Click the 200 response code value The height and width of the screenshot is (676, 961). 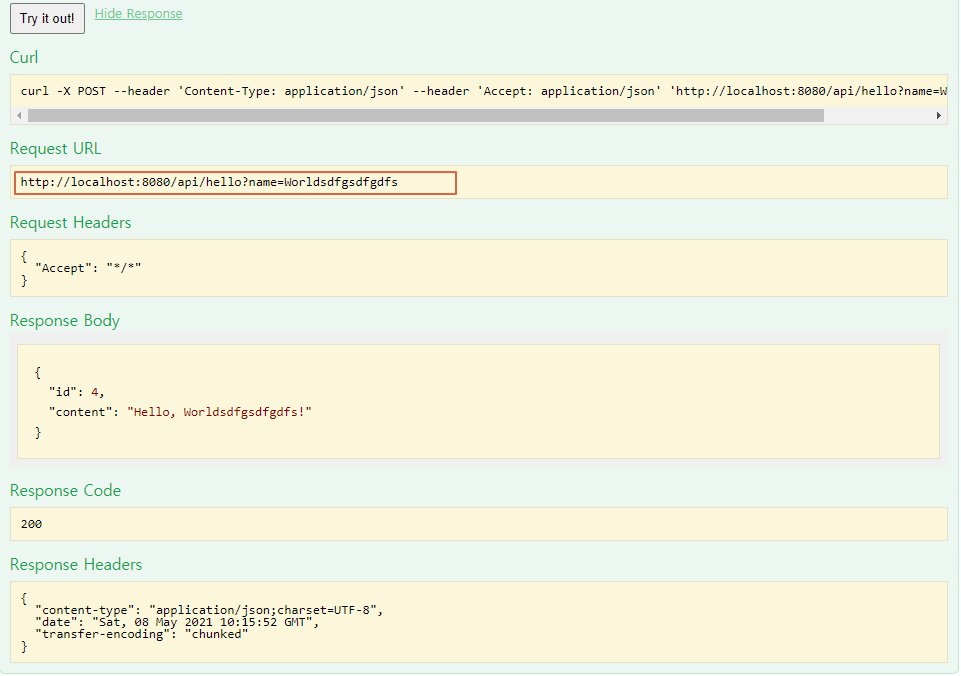[31, 524]
